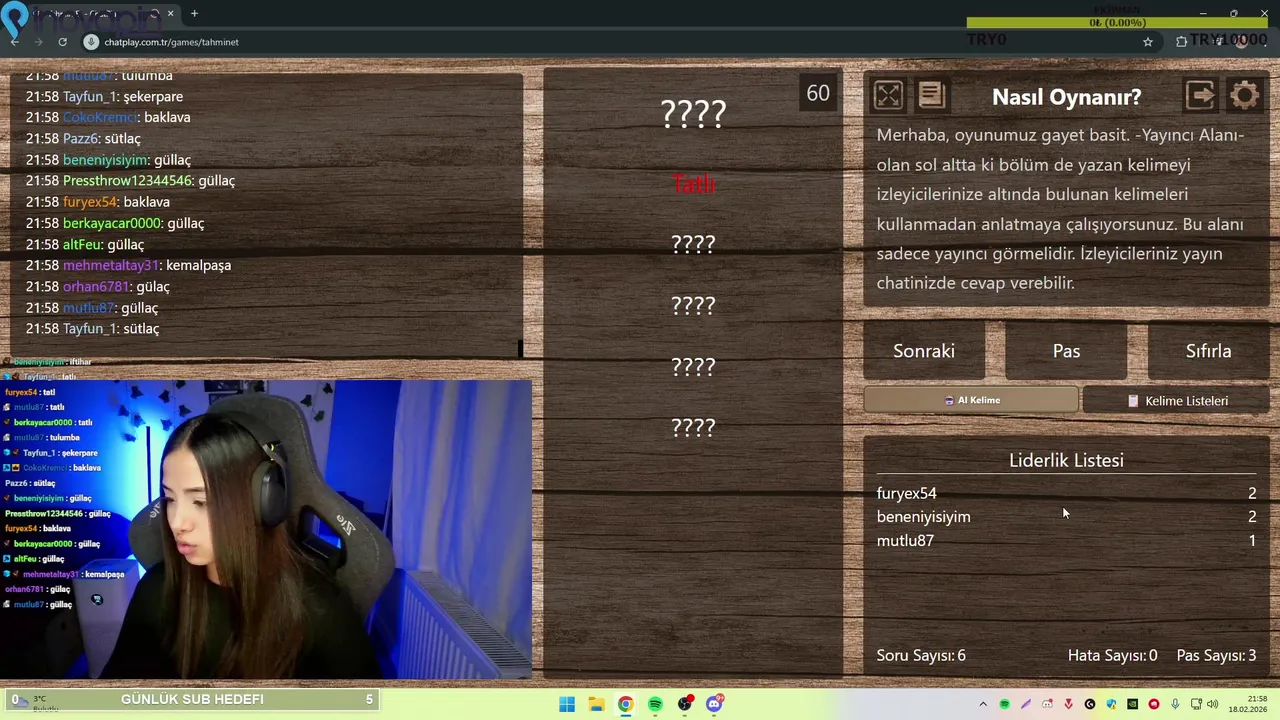Click the Hata Sayısı: 0 stat
The height and width of the screenshot is (720, 1280).
click(1112, 655)
